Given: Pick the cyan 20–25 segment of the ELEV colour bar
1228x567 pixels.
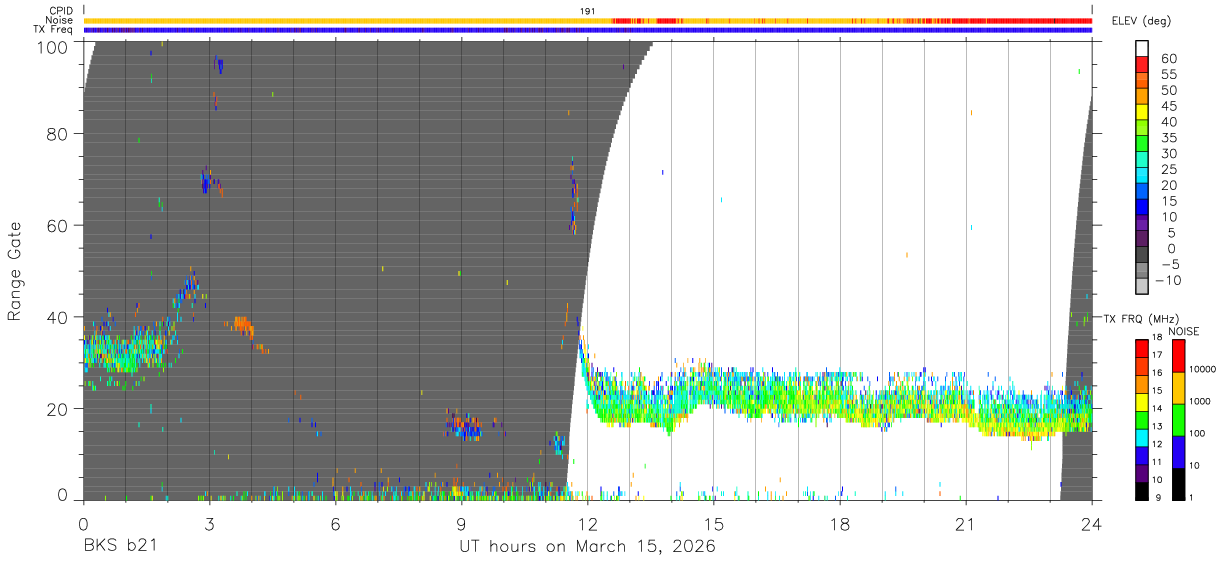Looking at the screenshot, I should (1142, 177).
